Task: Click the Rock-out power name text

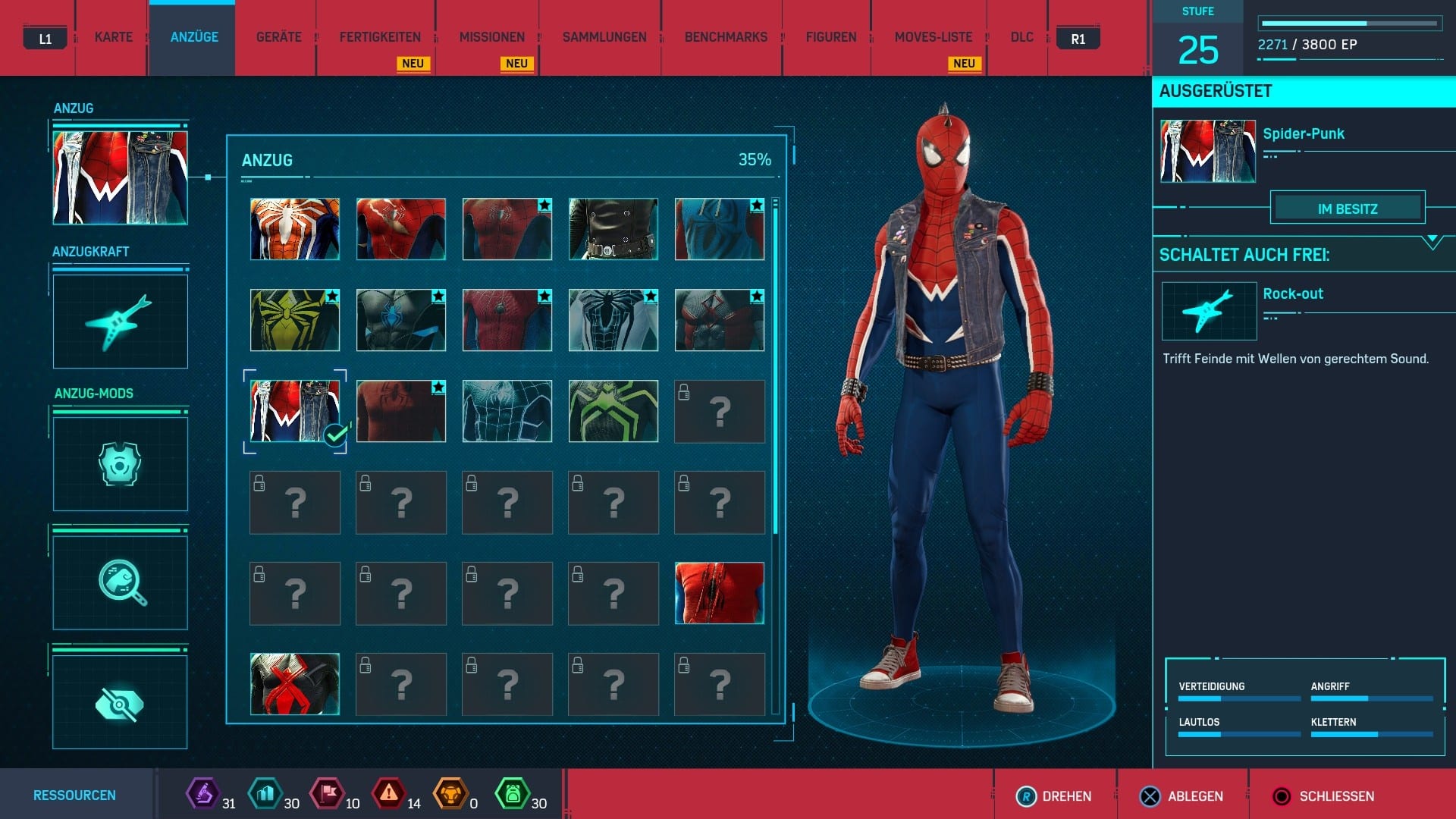Action: click(x=1293, y=293)
